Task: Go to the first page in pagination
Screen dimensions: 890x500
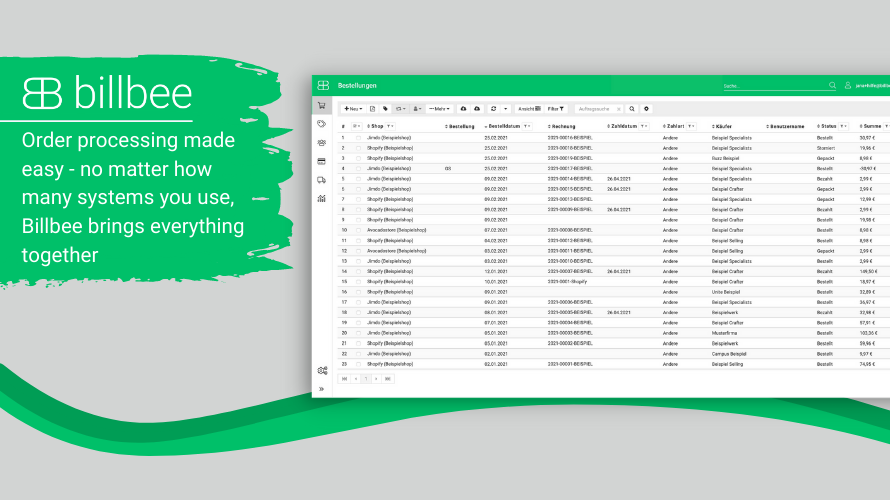Action: (344, 379)
